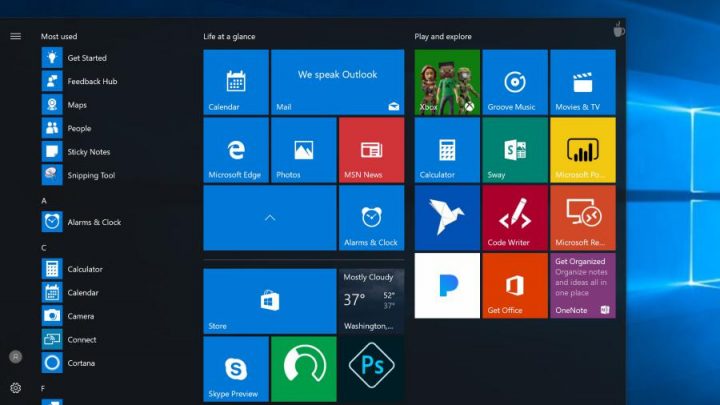
Task: Open Get Started from Most used
Action: point(74,58)
